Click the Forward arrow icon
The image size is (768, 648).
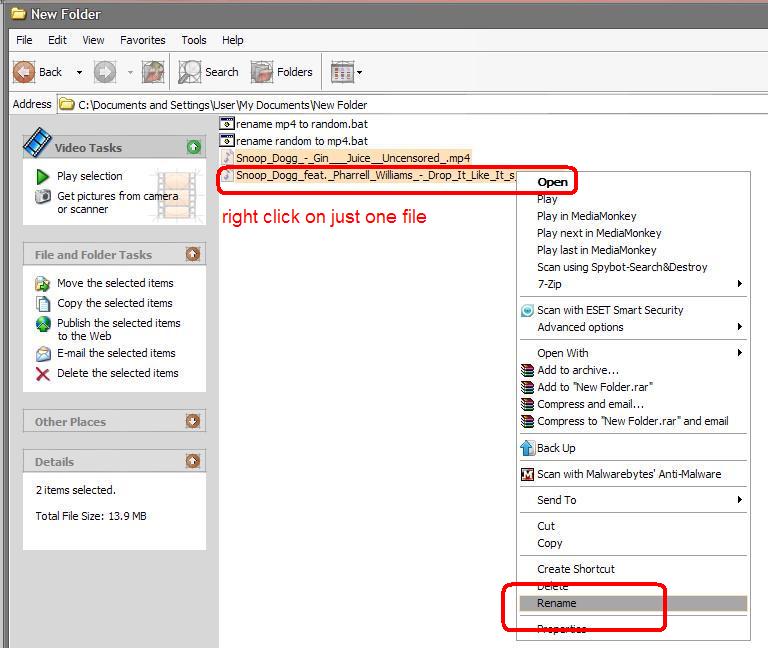[105, 72]
